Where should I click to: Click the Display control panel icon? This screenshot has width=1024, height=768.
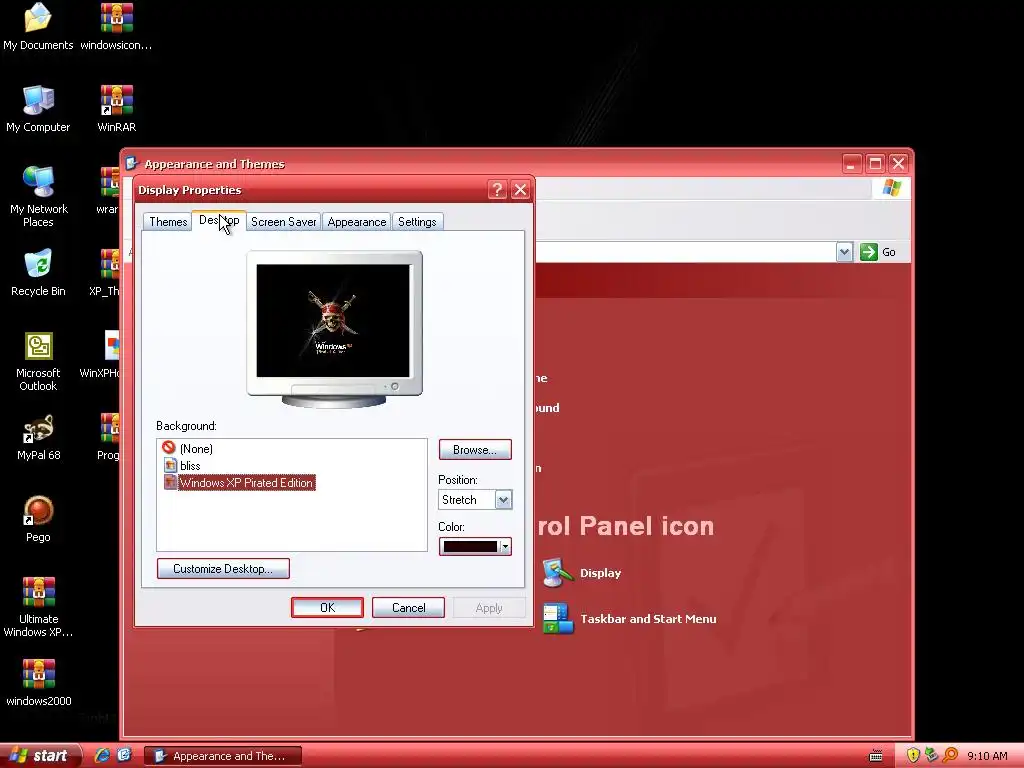[x=557, y=573]
